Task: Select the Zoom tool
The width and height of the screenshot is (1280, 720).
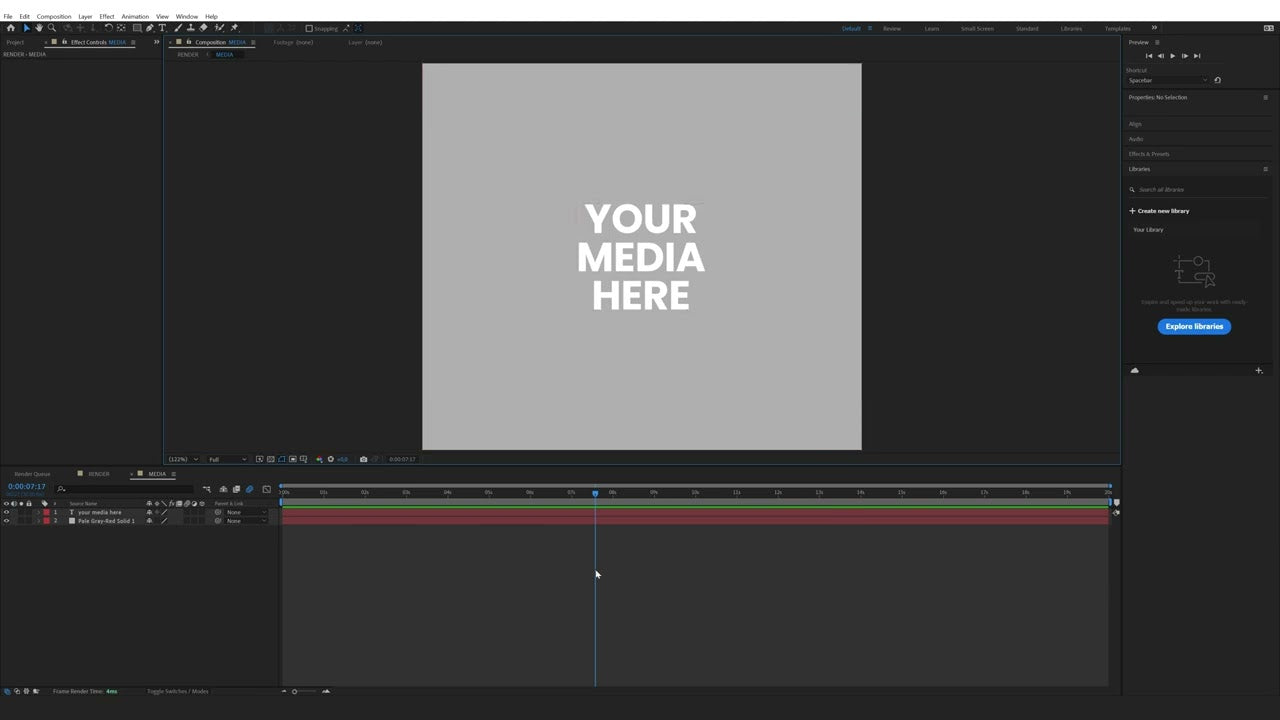Action: tap(52, 28)
